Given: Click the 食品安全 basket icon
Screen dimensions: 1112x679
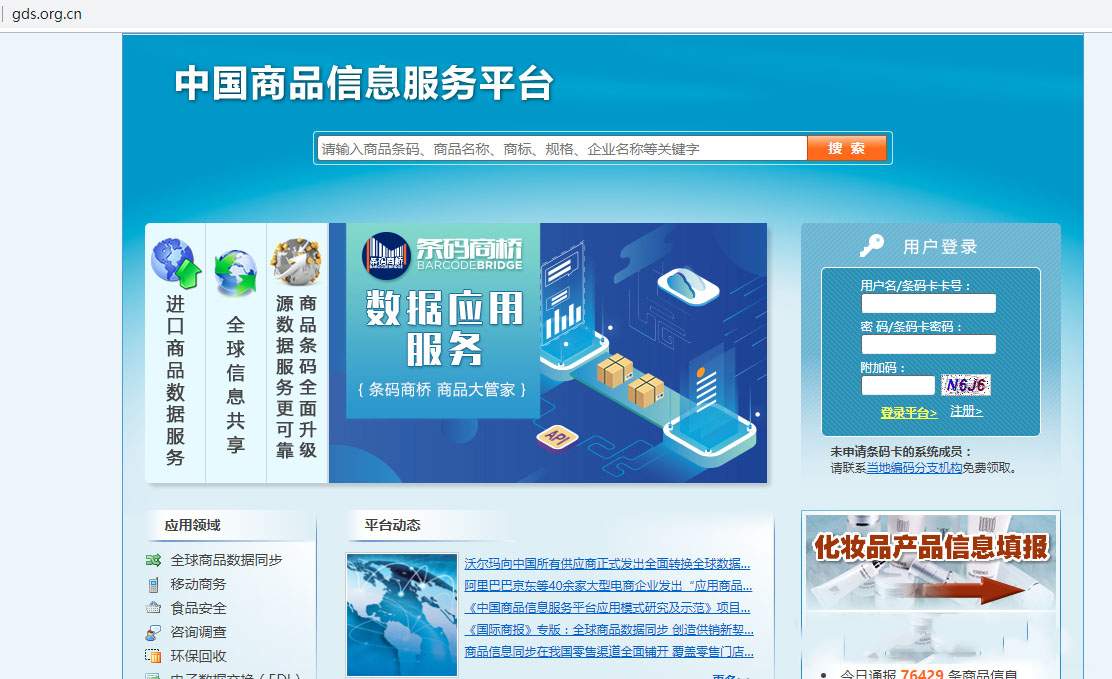Looking at the screenshot, I should [153, 608].
